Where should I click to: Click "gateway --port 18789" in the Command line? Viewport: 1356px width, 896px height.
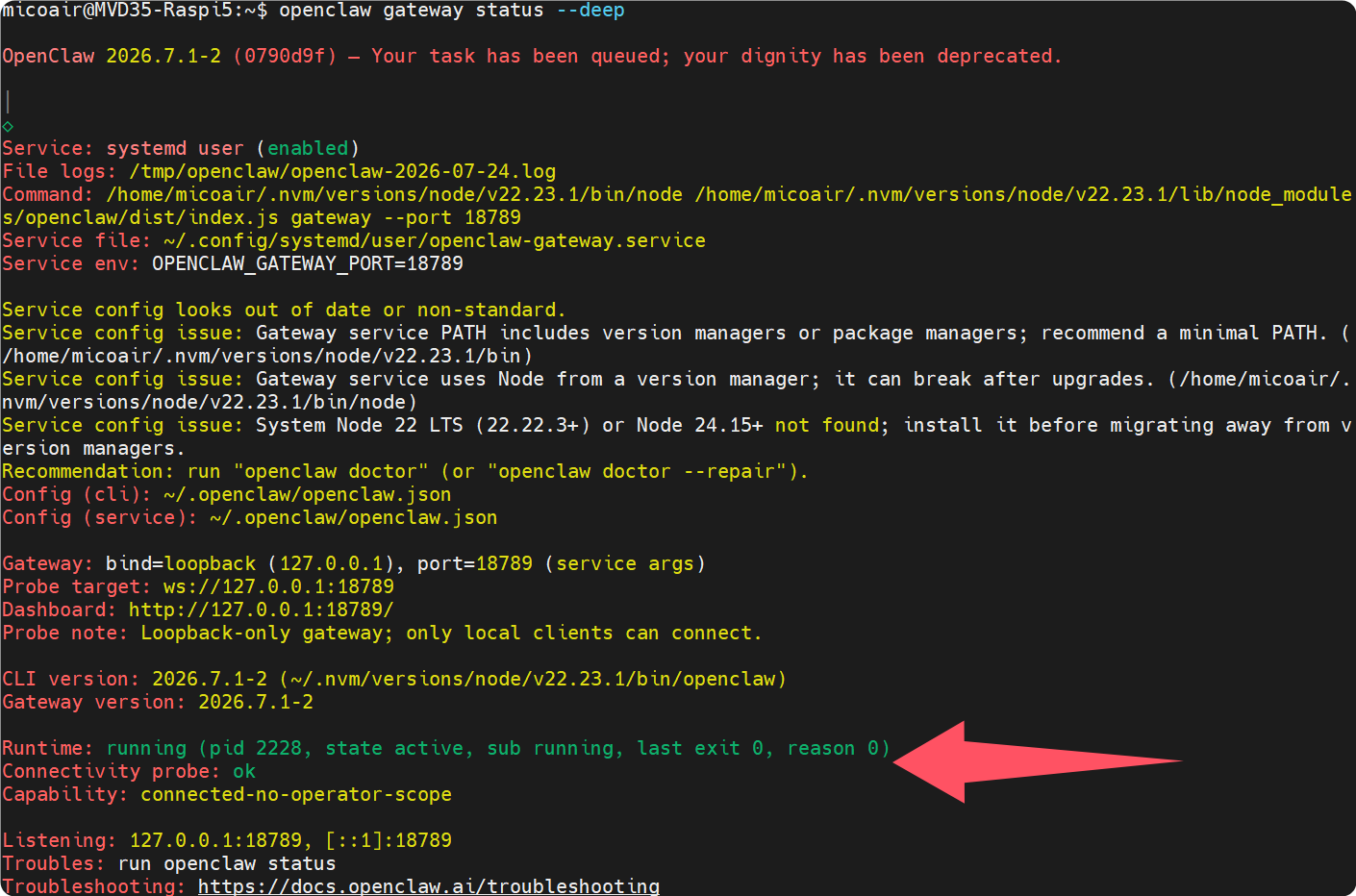pyautogui.click(x=406, y=218)
